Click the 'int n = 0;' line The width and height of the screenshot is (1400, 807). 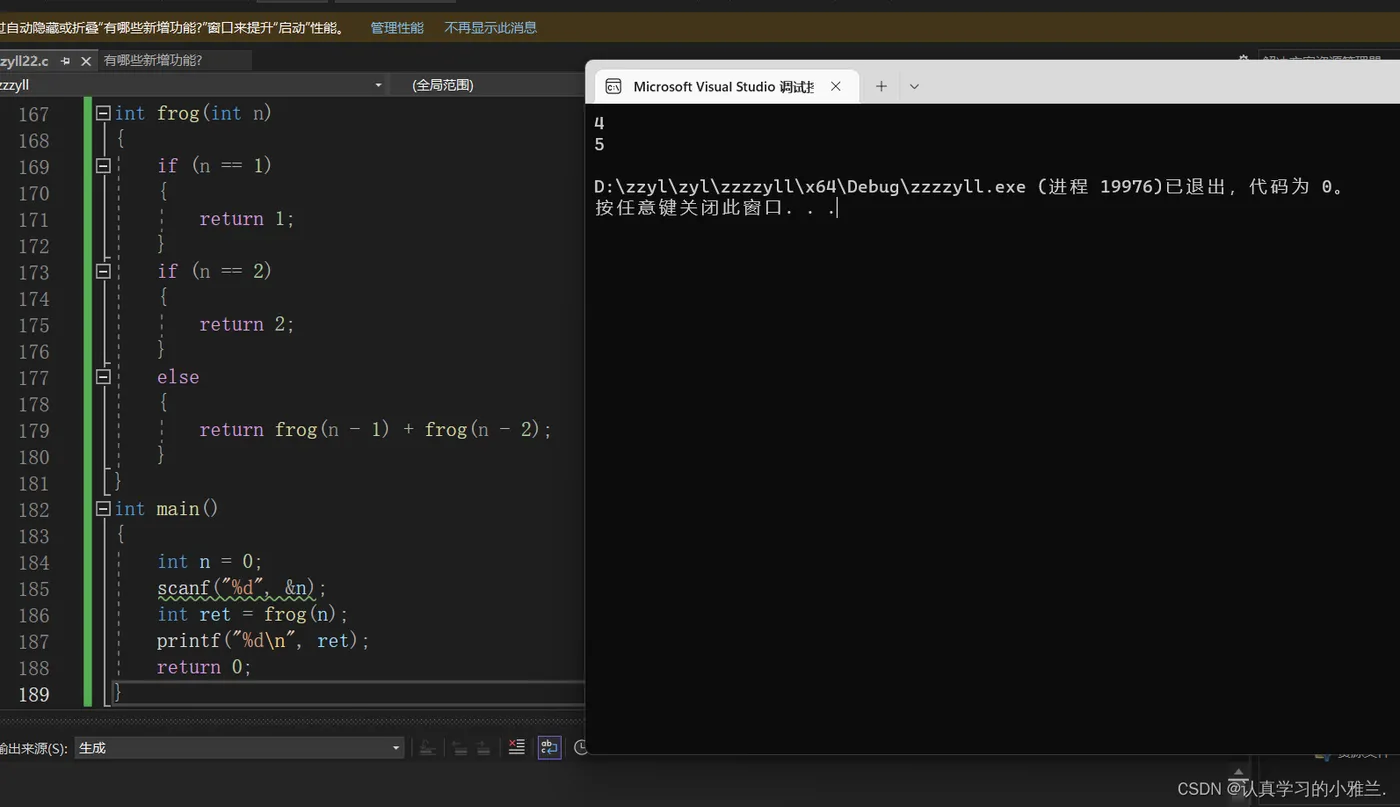210,562
